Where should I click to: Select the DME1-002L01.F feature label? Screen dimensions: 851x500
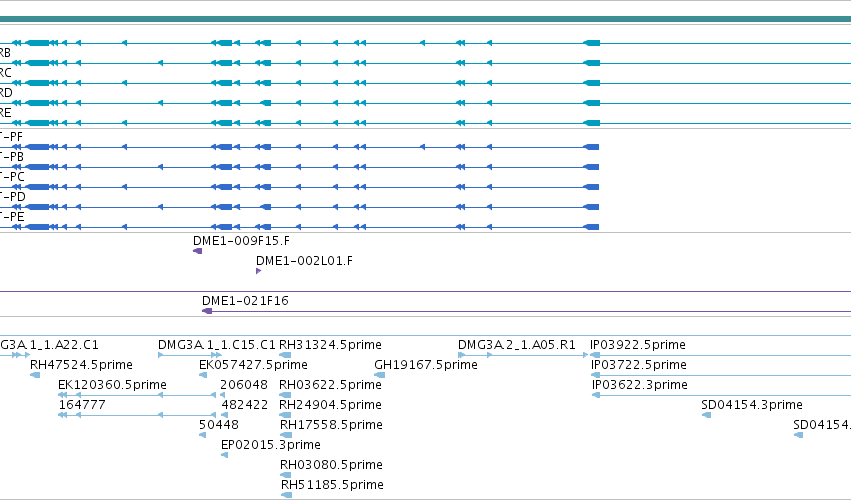[x=304, y=261]
